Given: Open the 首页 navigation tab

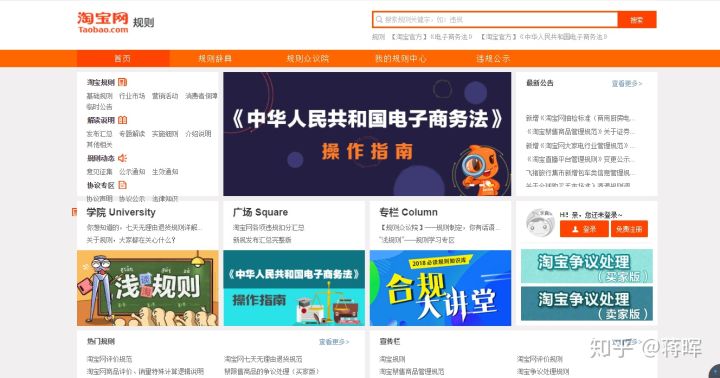Looking at the screenshot, I should (123, 58).
